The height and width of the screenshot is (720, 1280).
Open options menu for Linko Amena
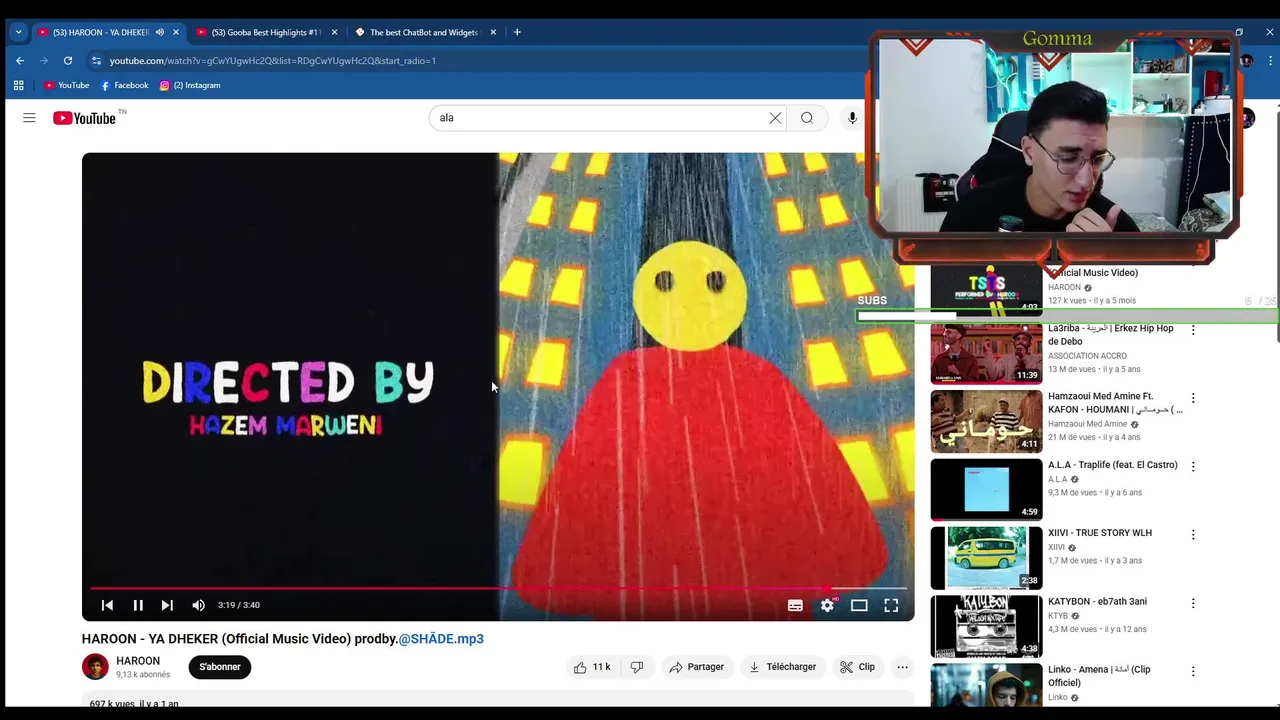point(1193,671)
